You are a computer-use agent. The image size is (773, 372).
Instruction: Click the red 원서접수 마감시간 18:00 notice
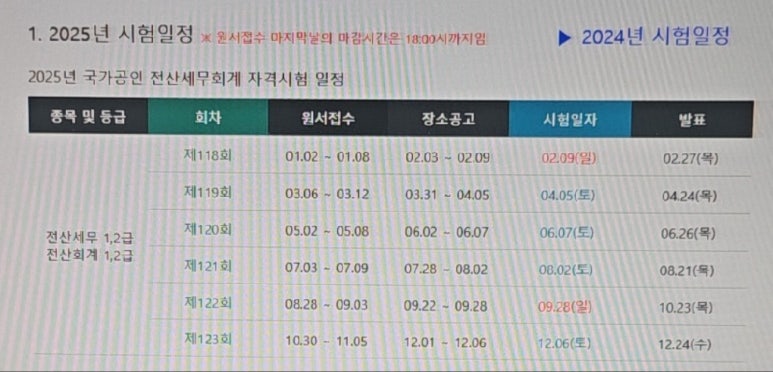pos(345,39)
